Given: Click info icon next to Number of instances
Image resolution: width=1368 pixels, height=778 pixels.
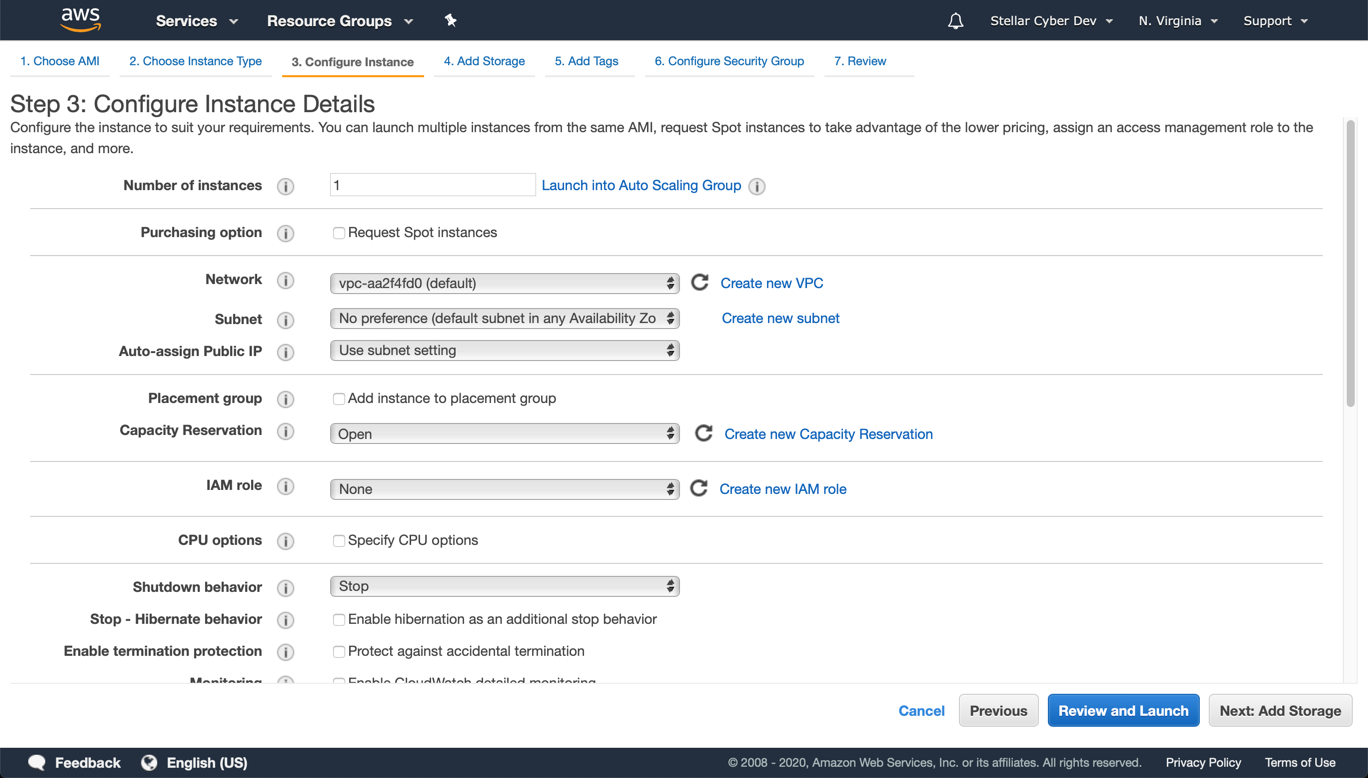Looking at the screenshot, I should tap(286, 187).
